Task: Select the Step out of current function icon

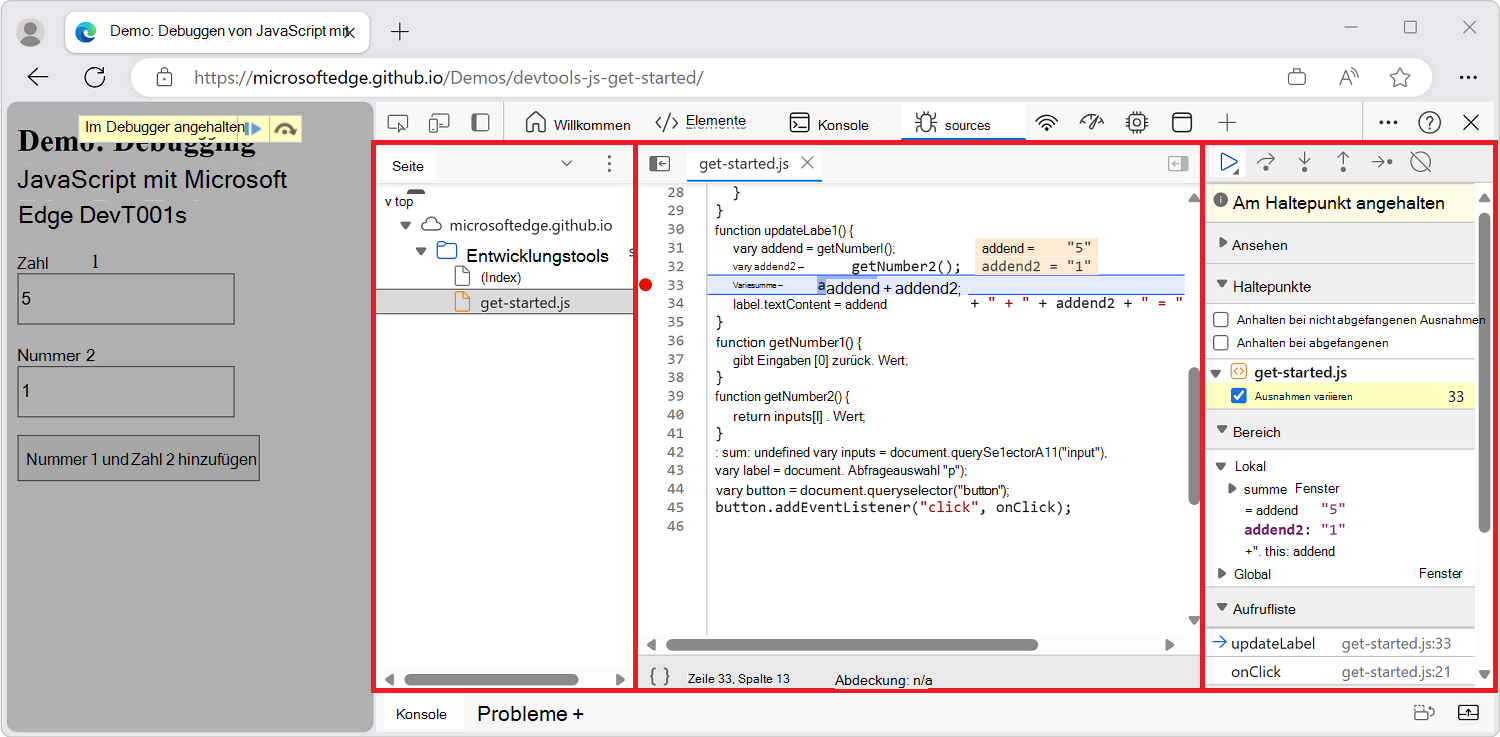Action: coord(1343,161)
